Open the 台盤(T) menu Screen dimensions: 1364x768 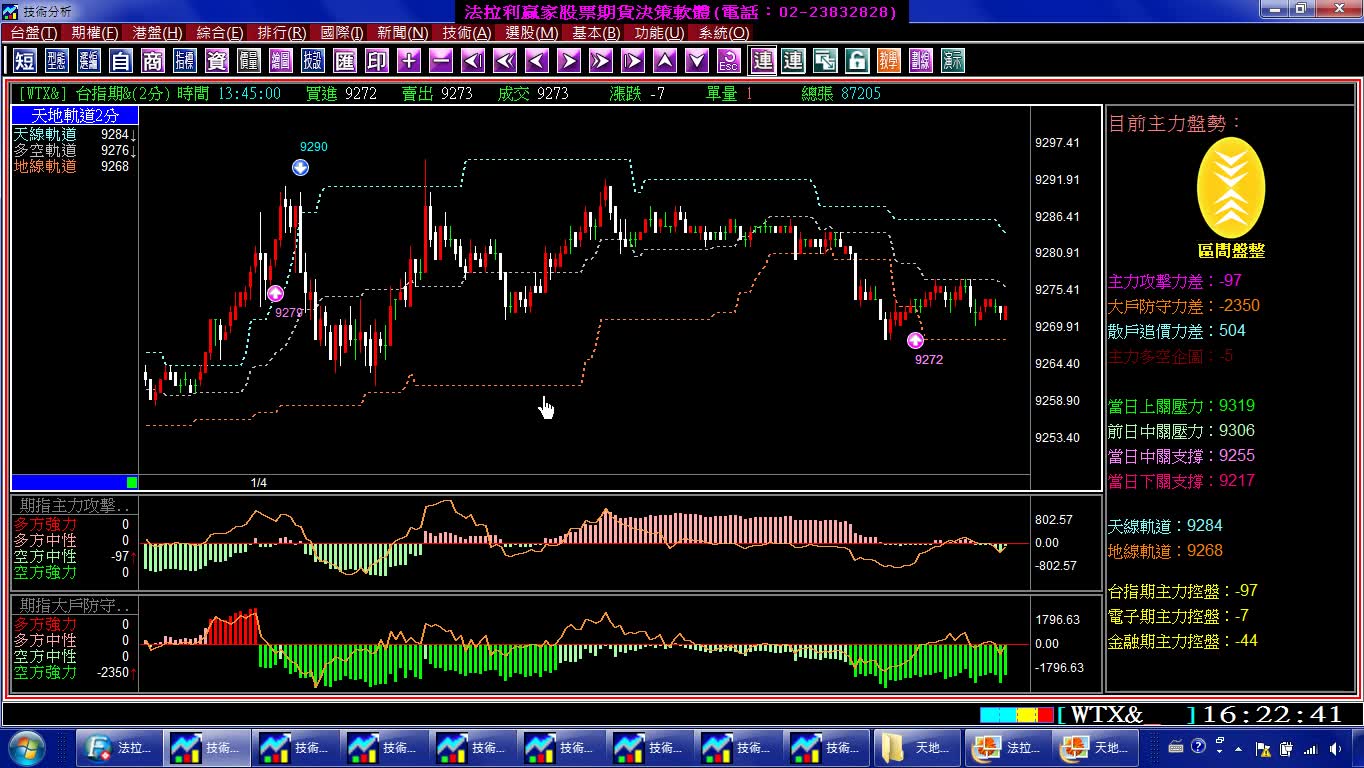34,33
